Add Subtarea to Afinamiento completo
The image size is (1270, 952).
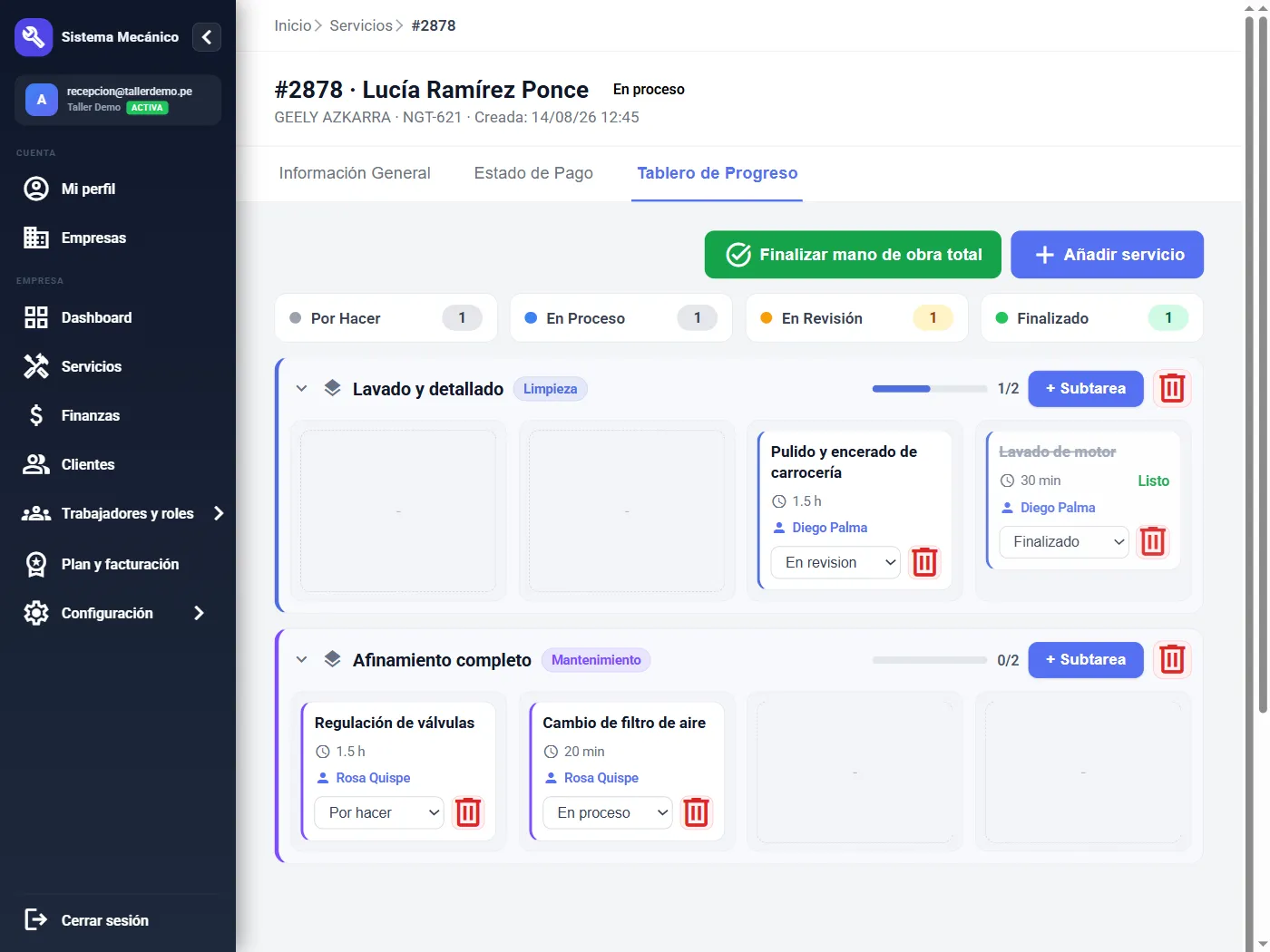(x=1086, y=659)
